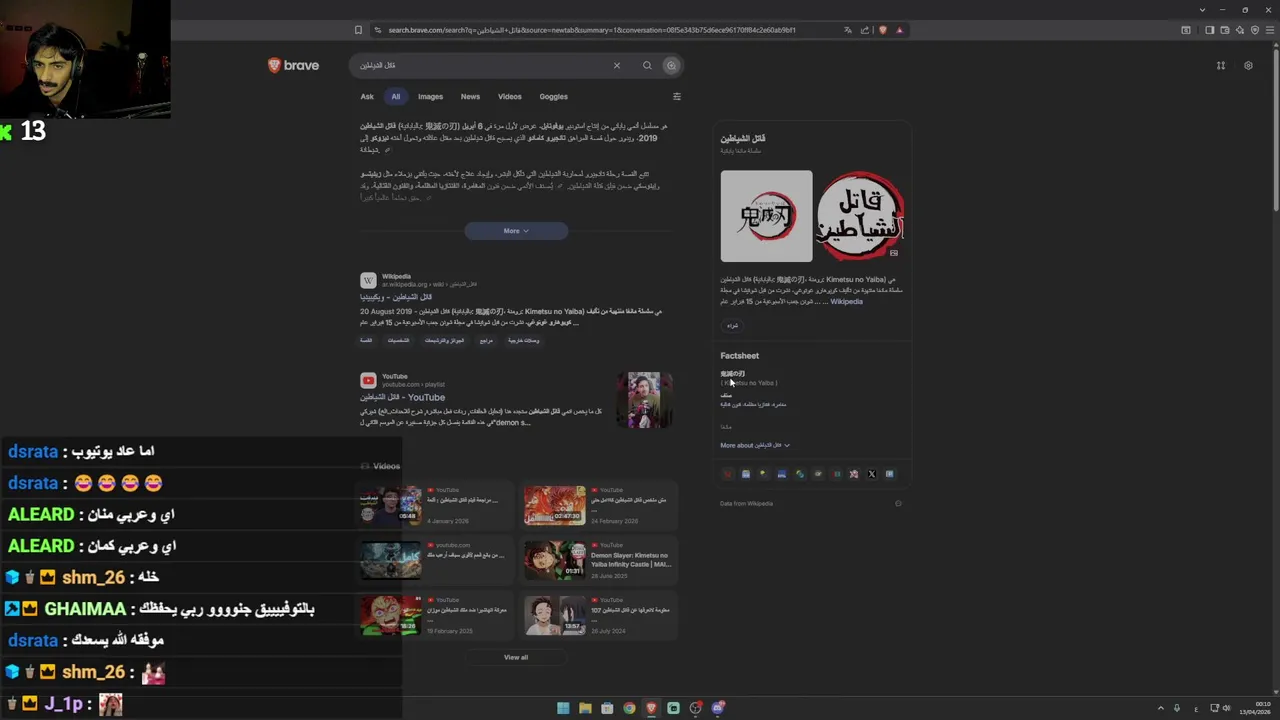Click the Factsheet heading

[x=739, y=355]
